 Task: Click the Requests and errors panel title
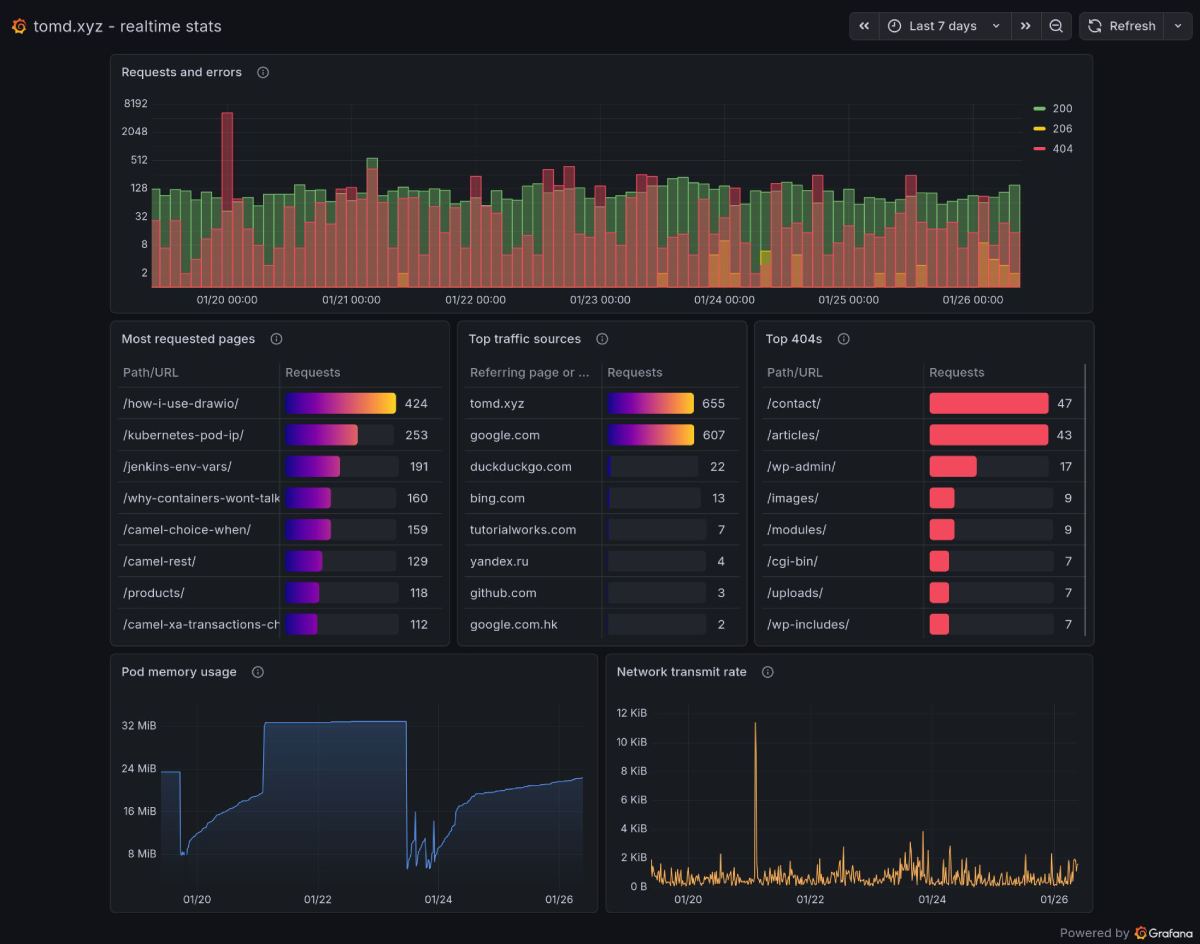181,72
